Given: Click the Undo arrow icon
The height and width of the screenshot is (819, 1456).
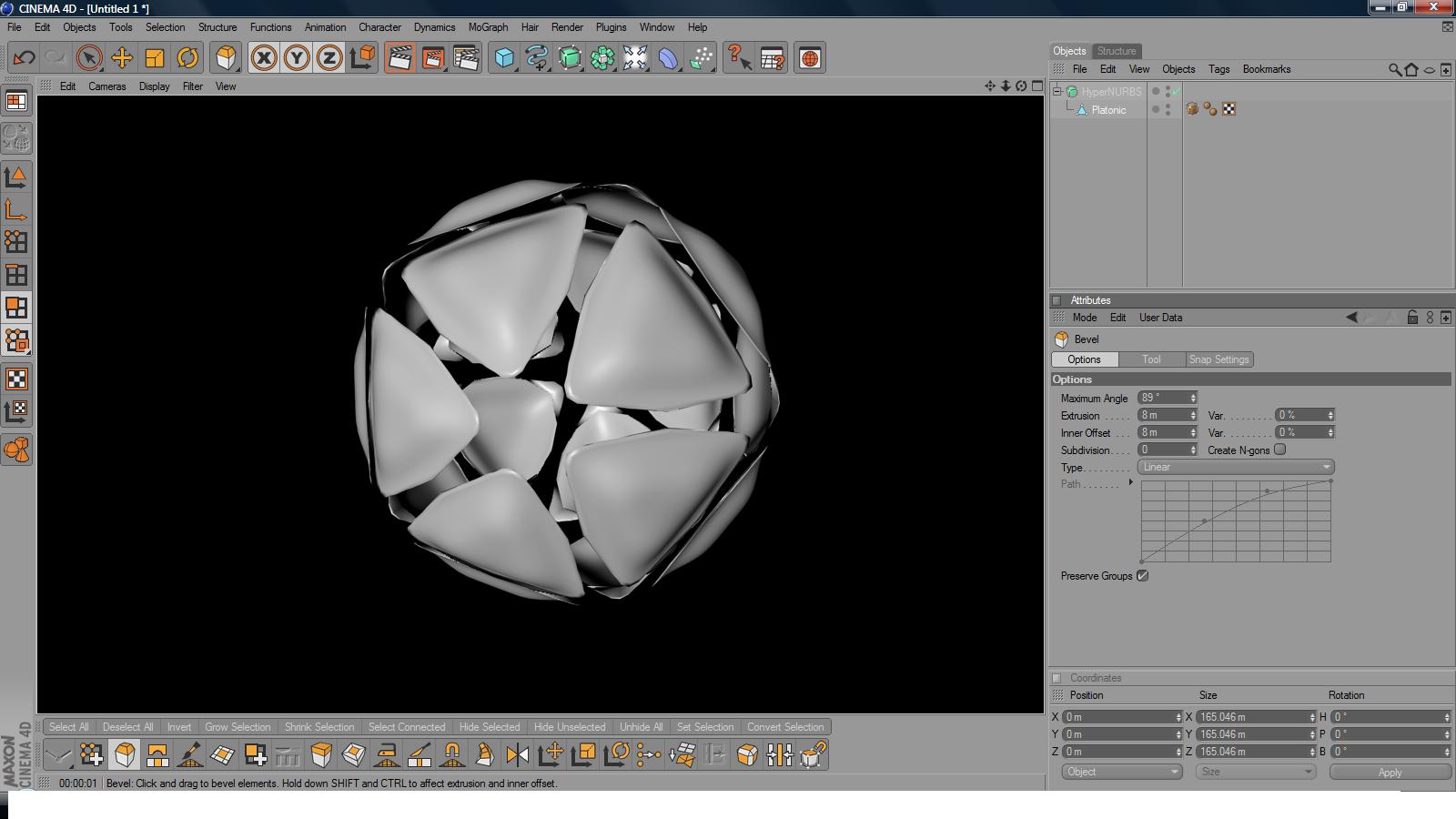Looking at the screenshot, I should pyautogui.click(x=24, y=58).
